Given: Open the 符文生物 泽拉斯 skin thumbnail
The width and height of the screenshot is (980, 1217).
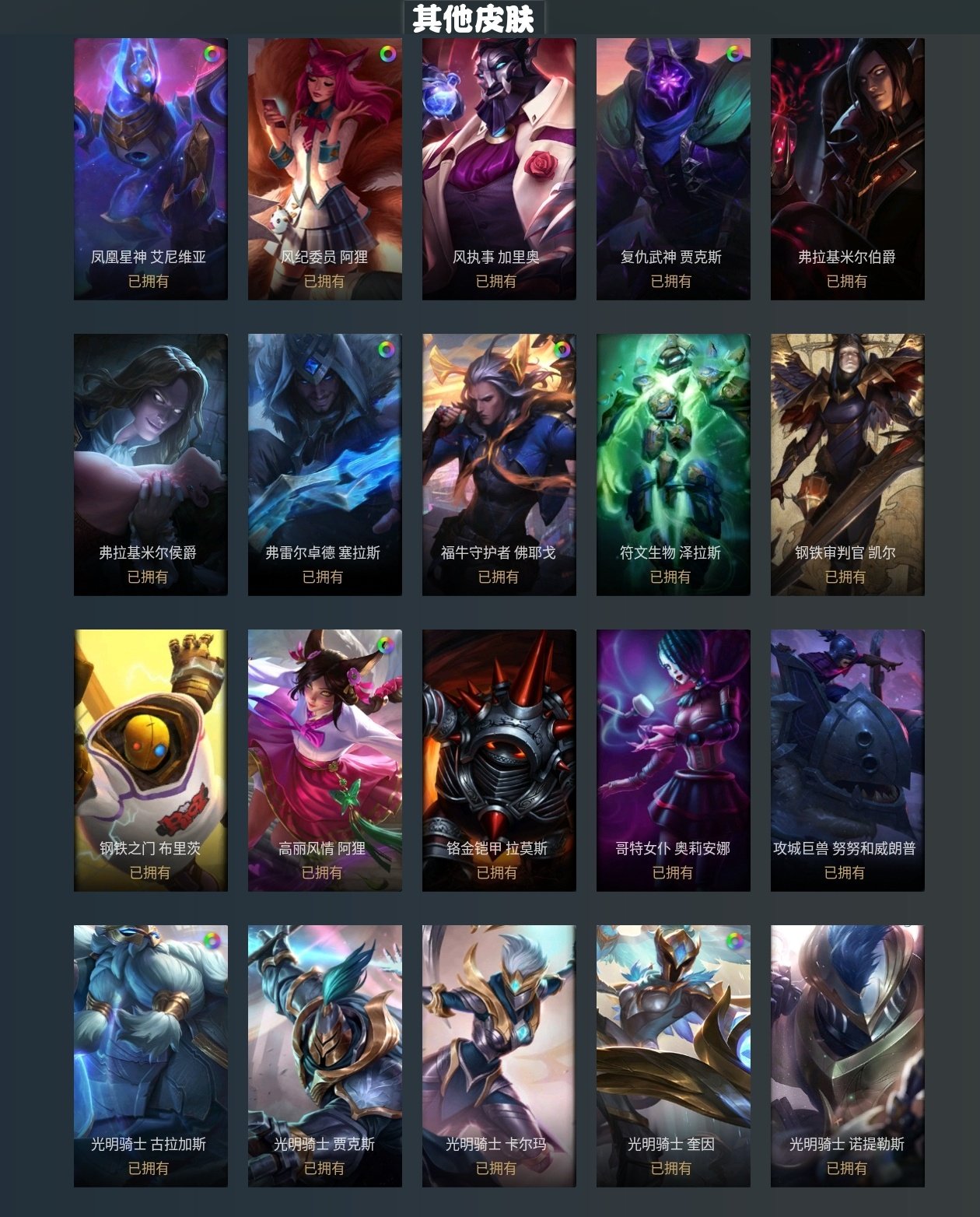Looking at the screenshot, I should pos(674,465).
